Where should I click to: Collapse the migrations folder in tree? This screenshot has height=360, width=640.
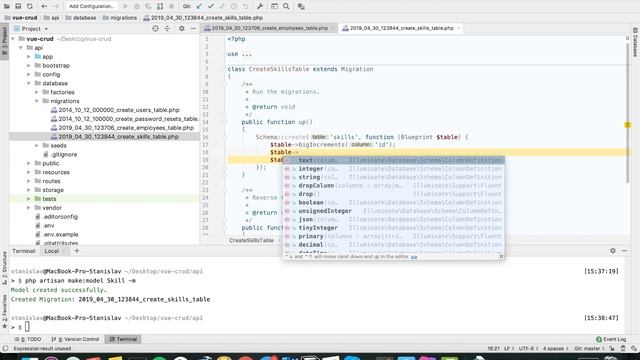pos(37,101)
